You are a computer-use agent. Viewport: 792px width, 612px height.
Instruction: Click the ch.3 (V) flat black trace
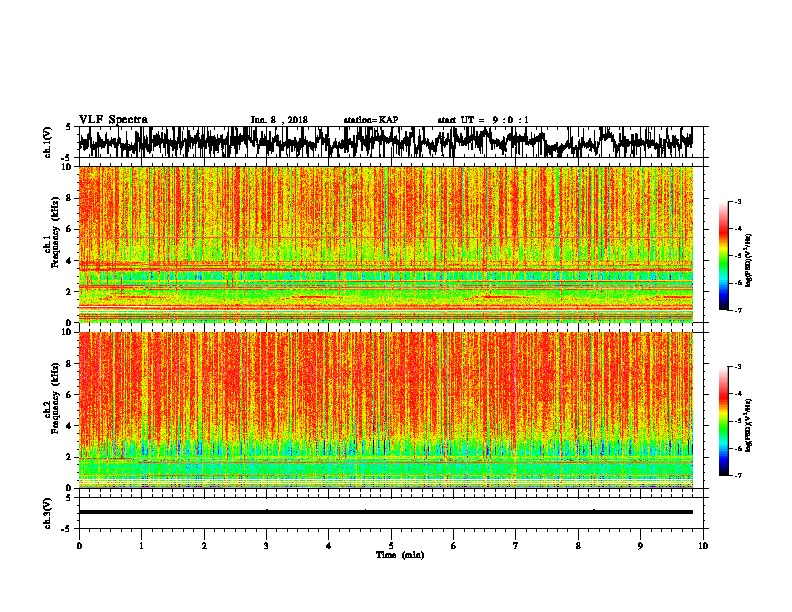point(385,512)
